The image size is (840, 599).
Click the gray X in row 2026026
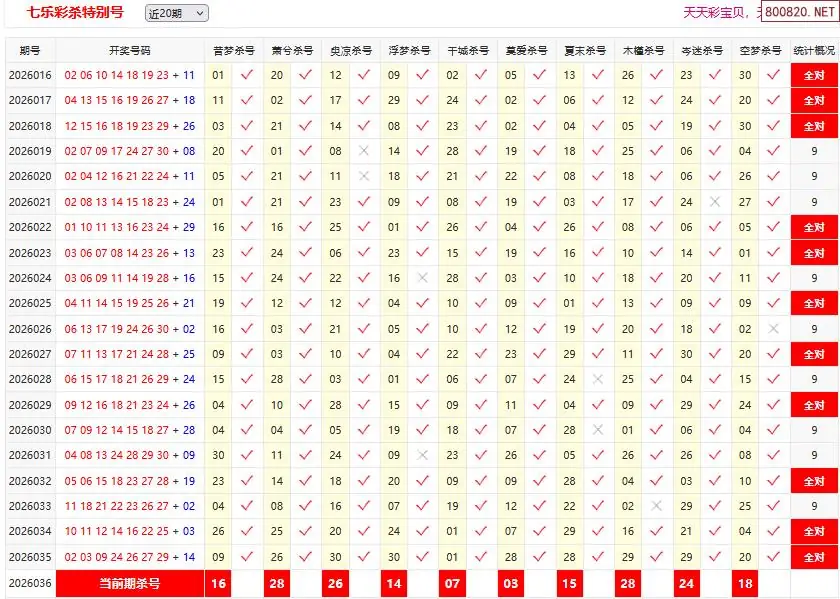click(x=773, y=329)
